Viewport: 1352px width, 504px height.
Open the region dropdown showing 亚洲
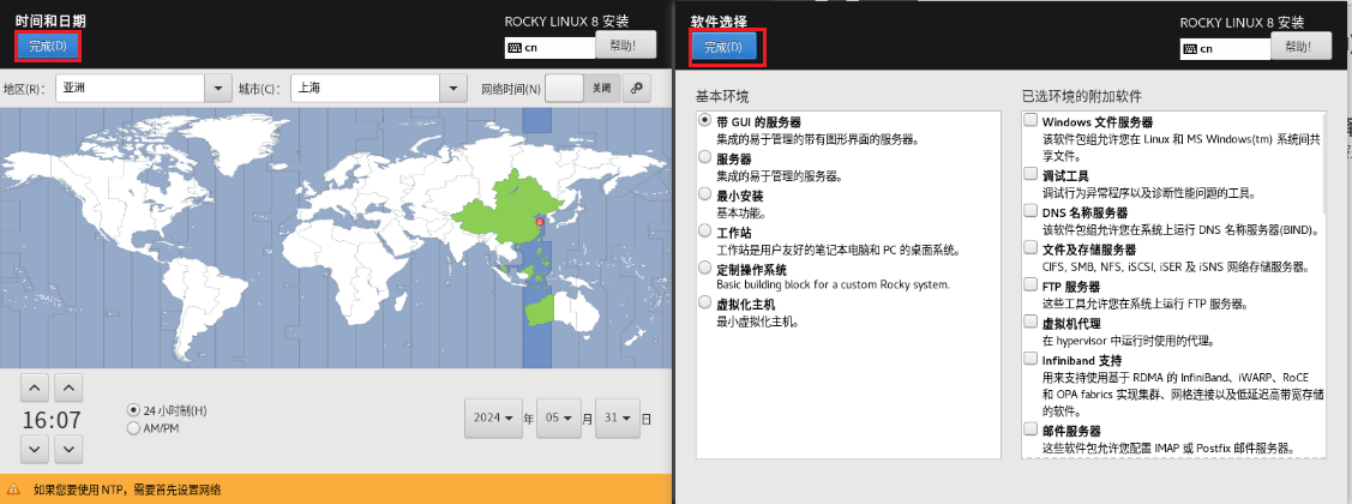[x=144, y=88]
